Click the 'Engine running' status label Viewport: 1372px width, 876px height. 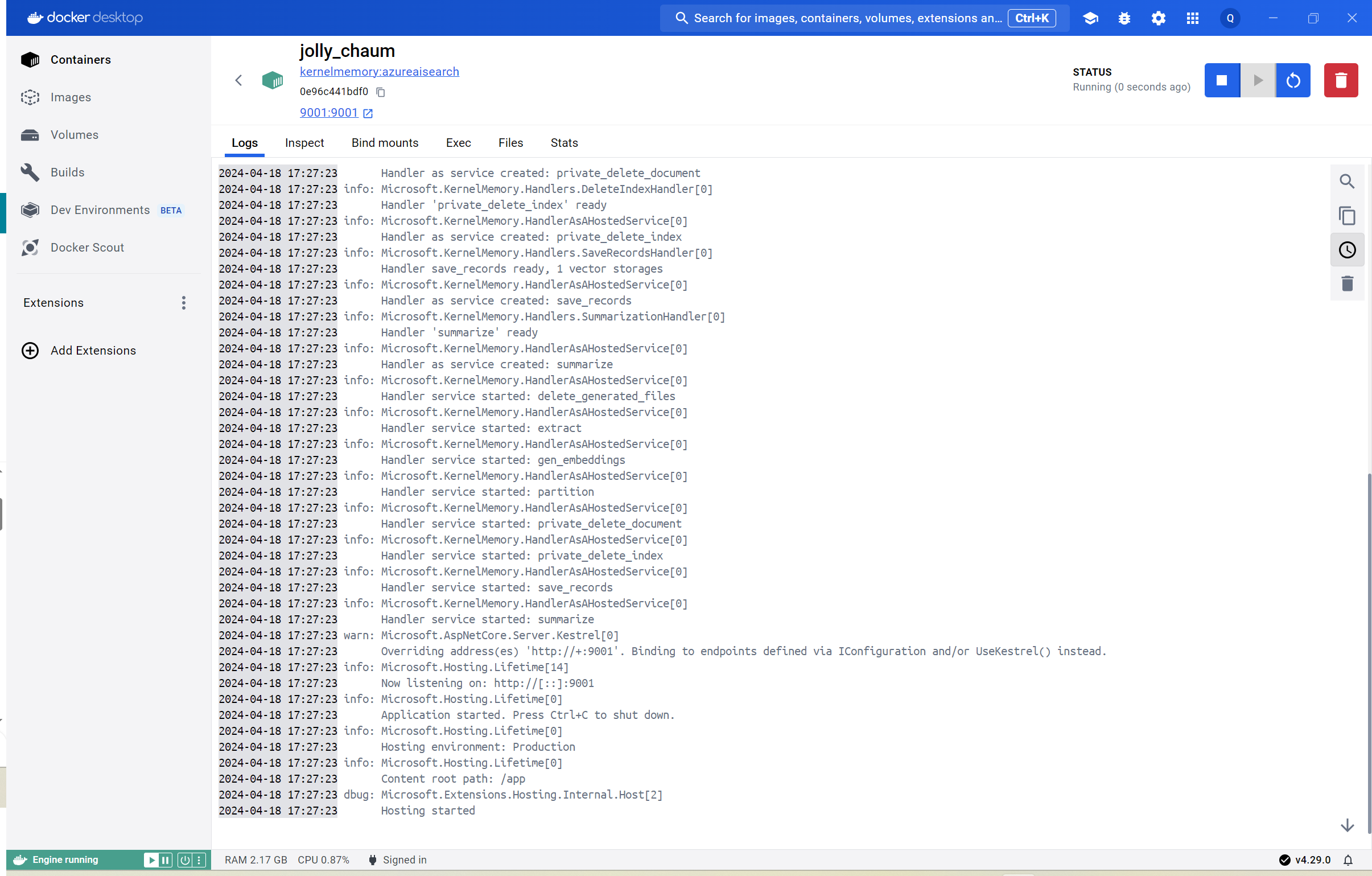(x=65, y=860)
